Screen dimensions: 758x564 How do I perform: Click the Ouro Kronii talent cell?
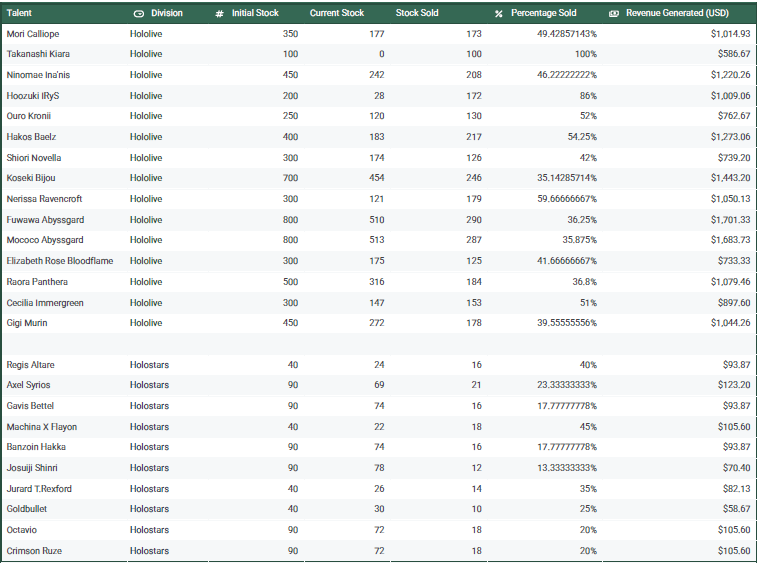[x=29, y=116]
